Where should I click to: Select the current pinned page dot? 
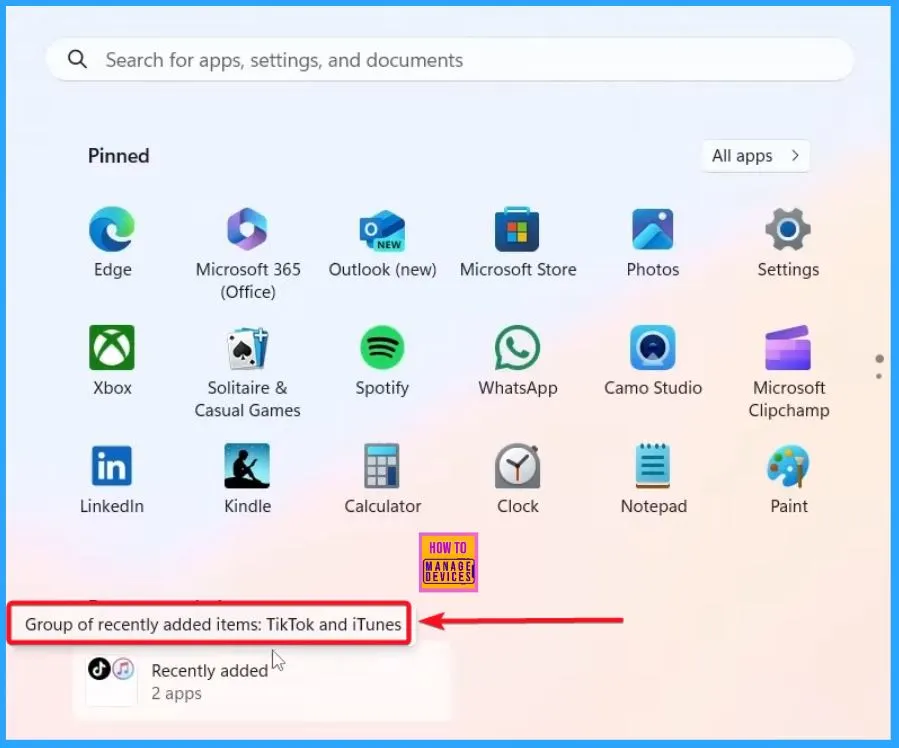(x=880, y=359)
